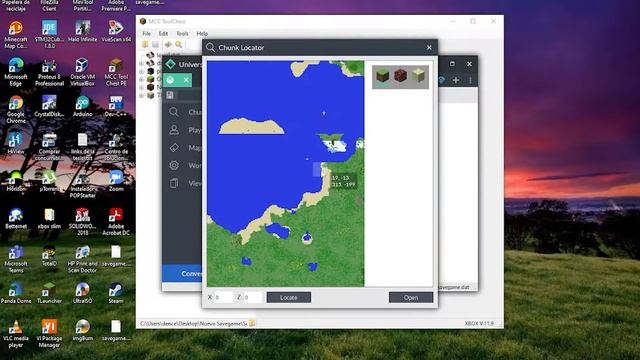Click the plus icon in the converter header

(456, 80)
